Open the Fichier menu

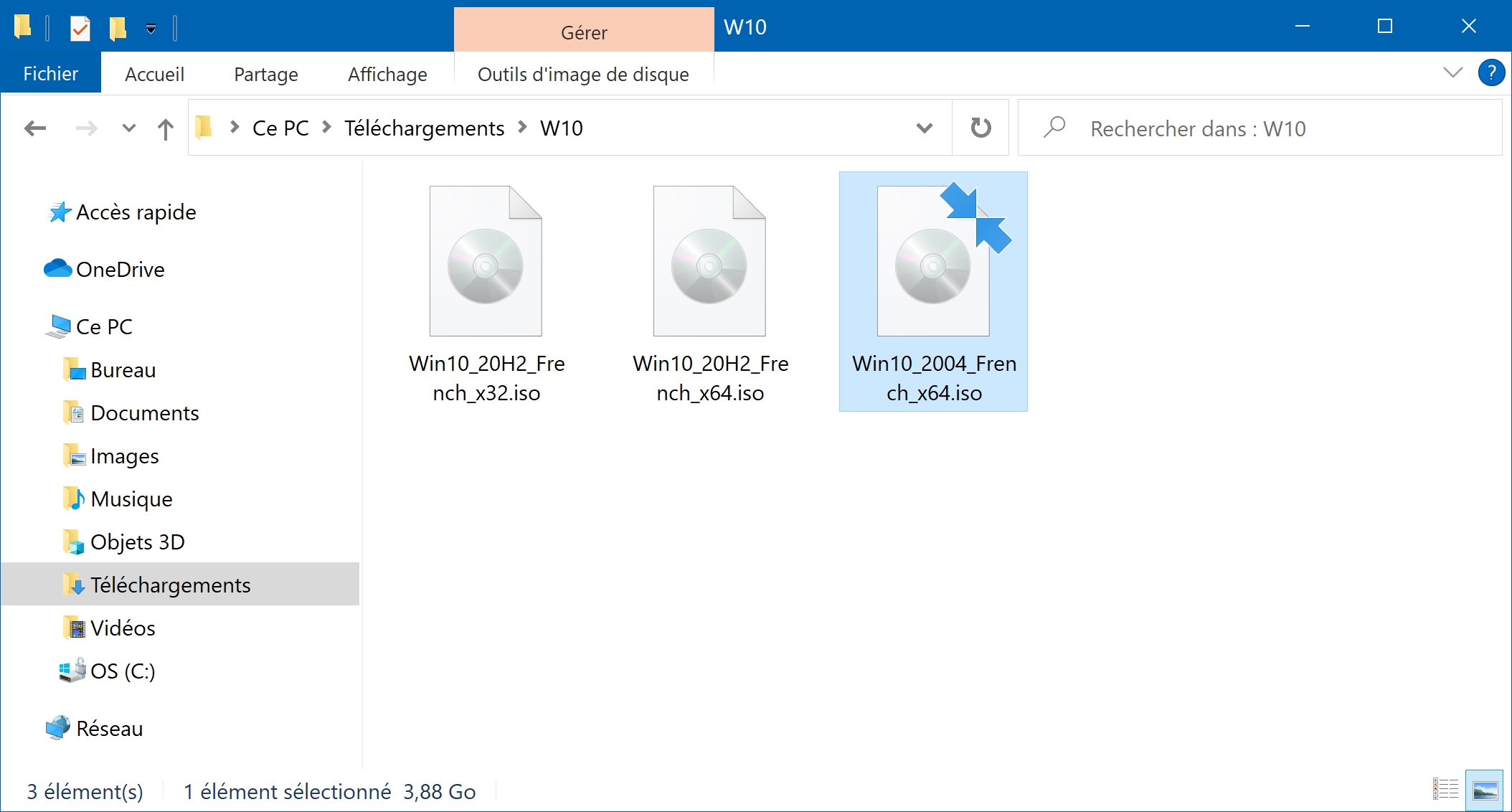pos(51,74)
